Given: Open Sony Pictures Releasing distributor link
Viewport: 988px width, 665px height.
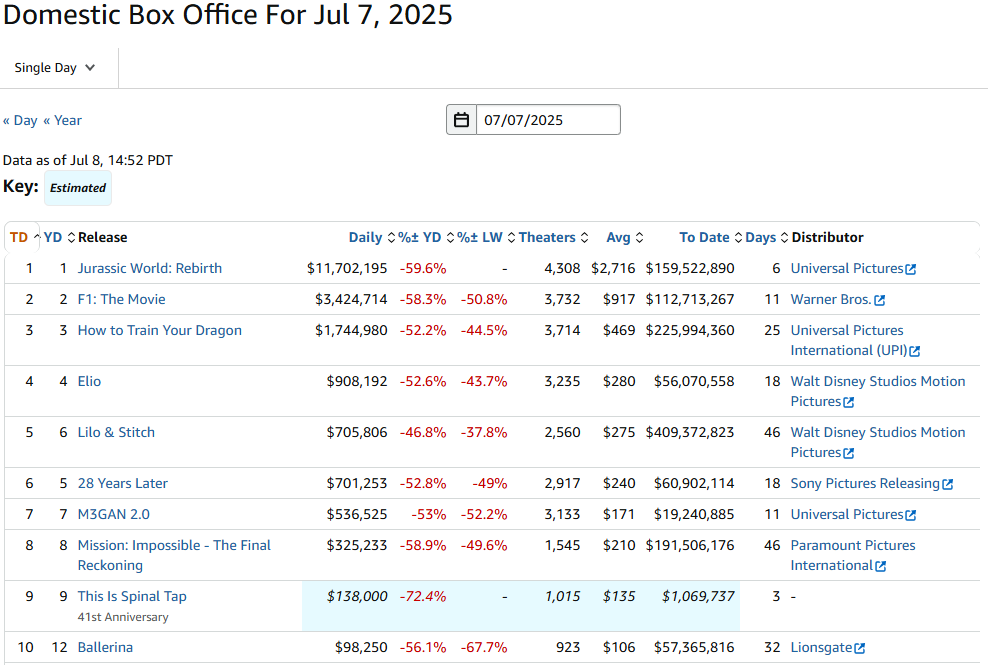Looking at the screenshot, I should 865,483.
